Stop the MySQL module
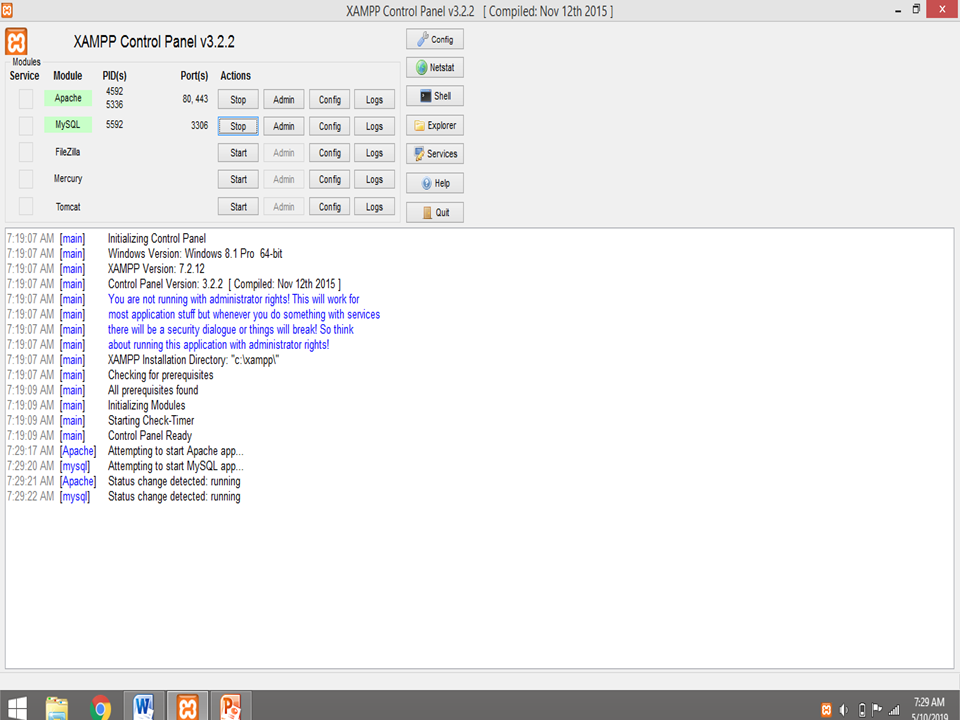Image resolution: width=960 pixels, height=720 pixels. [x=238, y=126]
